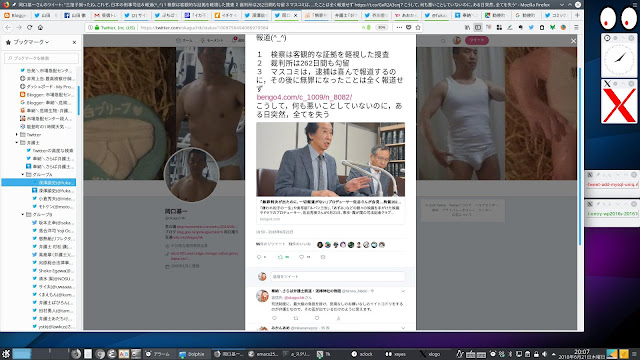This screenshot has height=360, width=640.
Task: Collapse the グループA folder
Action: coord(23,174)
